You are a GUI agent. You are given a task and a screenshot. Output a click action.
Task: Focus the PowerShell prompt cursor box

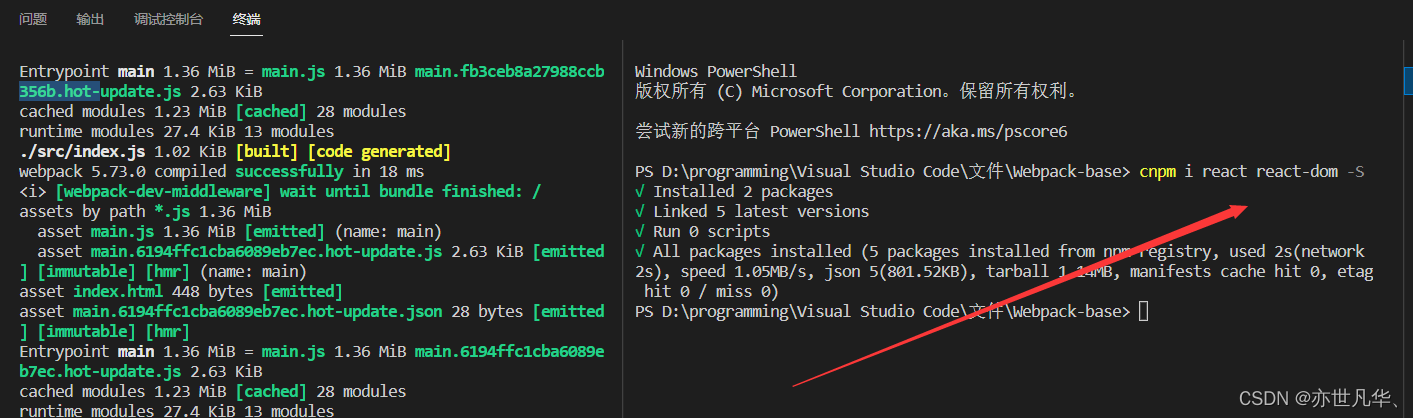click(x=1144, y=312)
